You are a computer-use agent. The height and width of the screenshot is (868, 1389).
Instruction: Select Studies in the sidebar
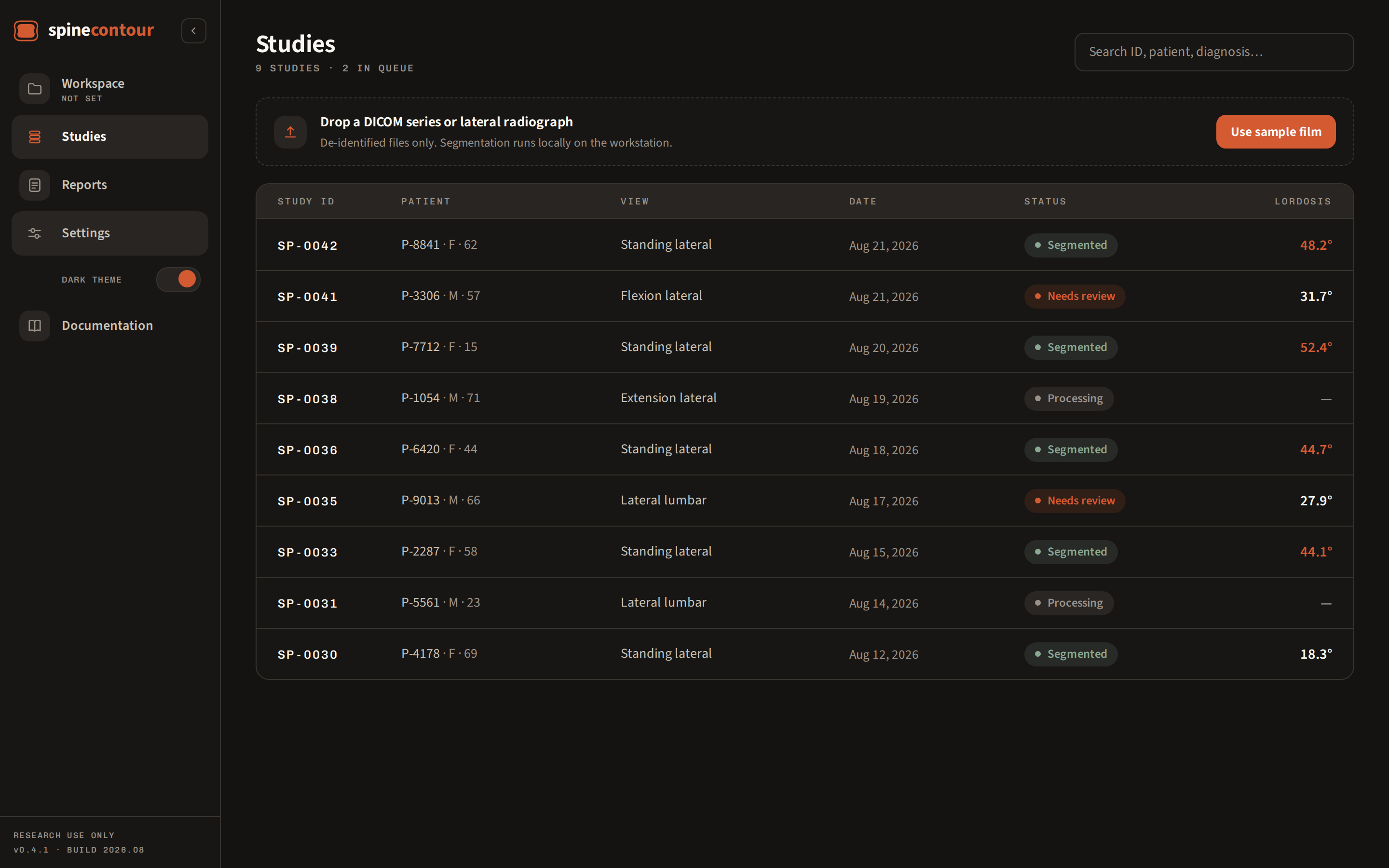109,136
